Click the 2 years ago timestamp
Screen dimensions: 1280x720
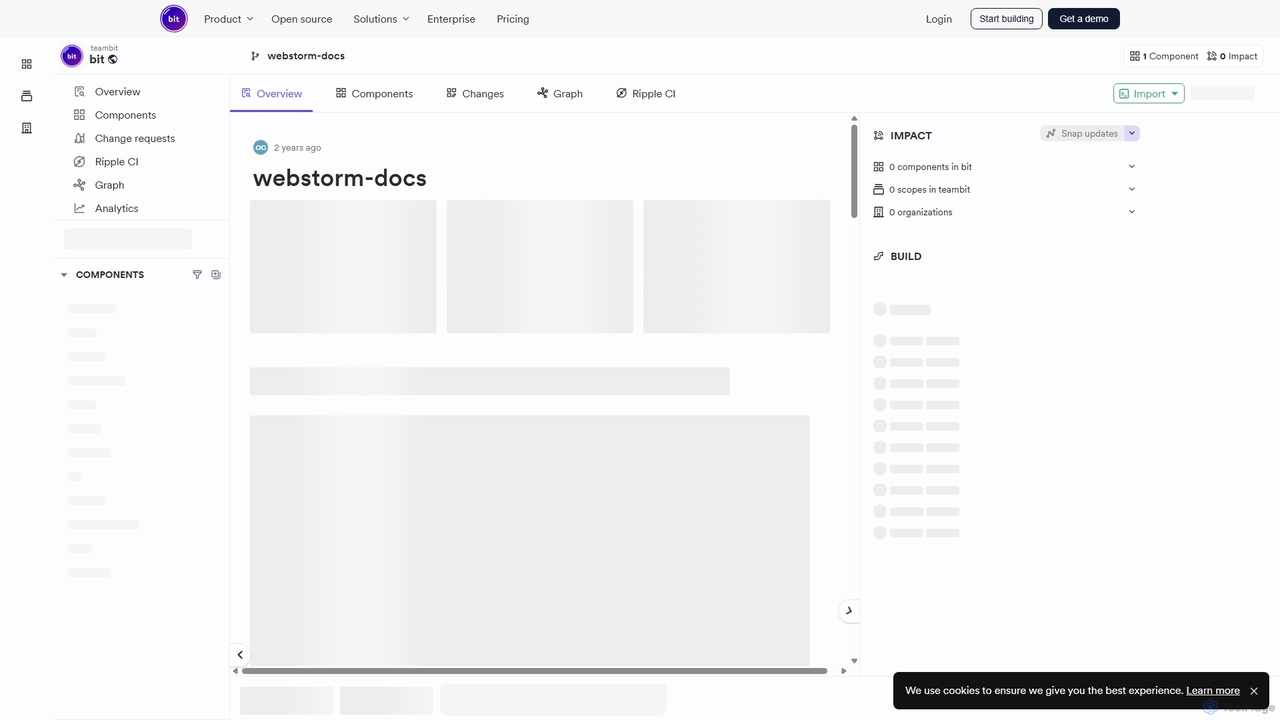coord(298,148)
